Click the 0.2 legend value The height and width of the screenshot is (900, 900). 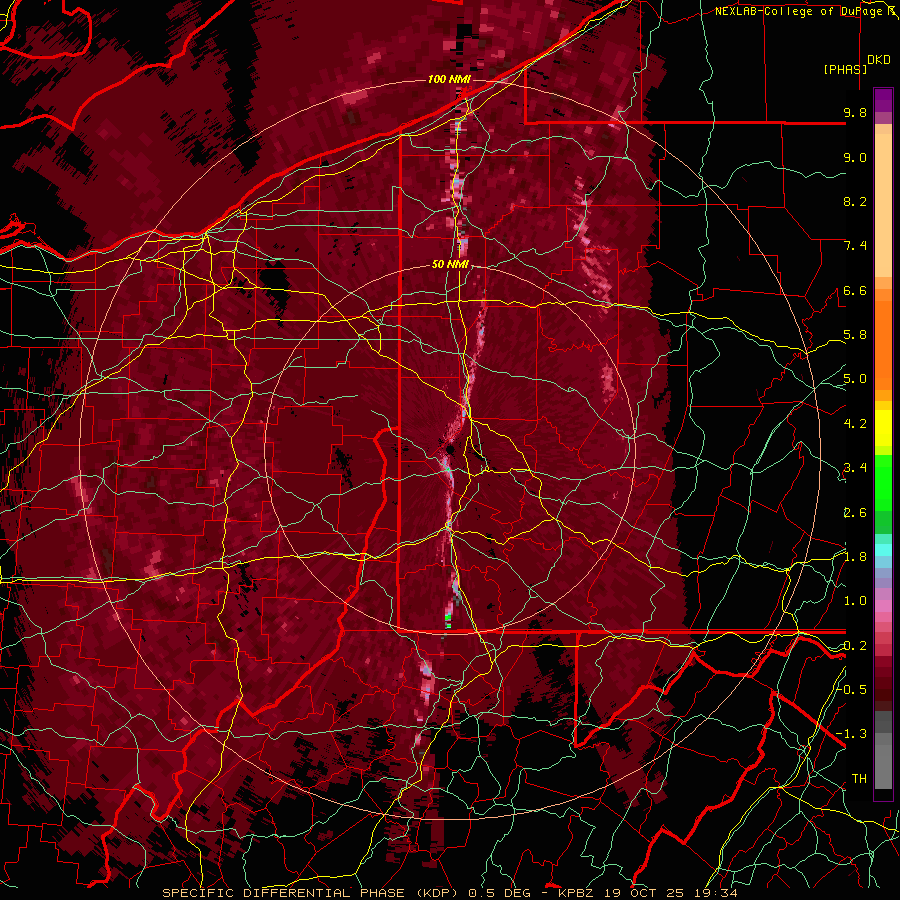(855, 646)
